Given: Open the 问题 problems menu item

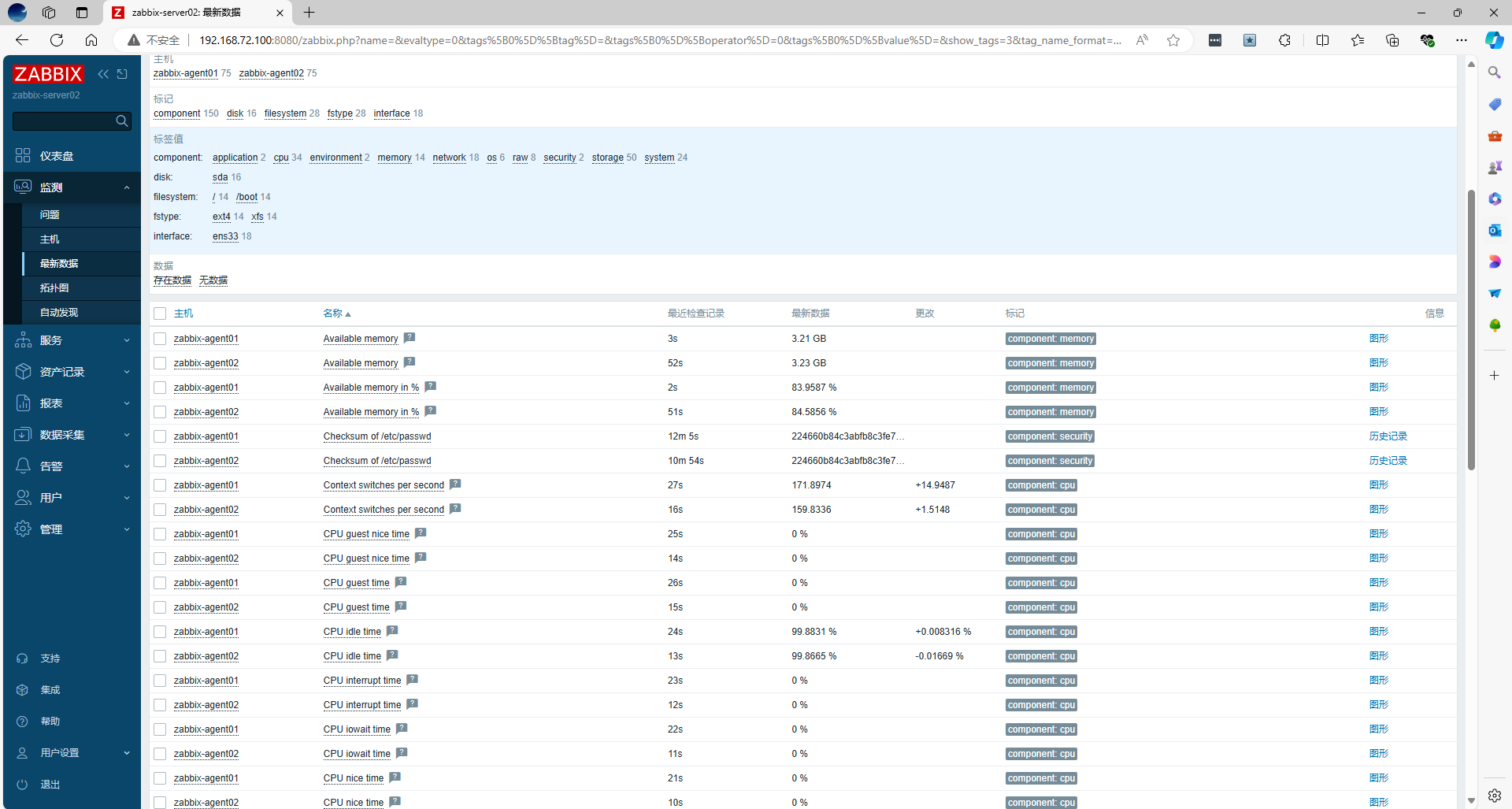Looking at the screenshot, I should pos(50,213).
